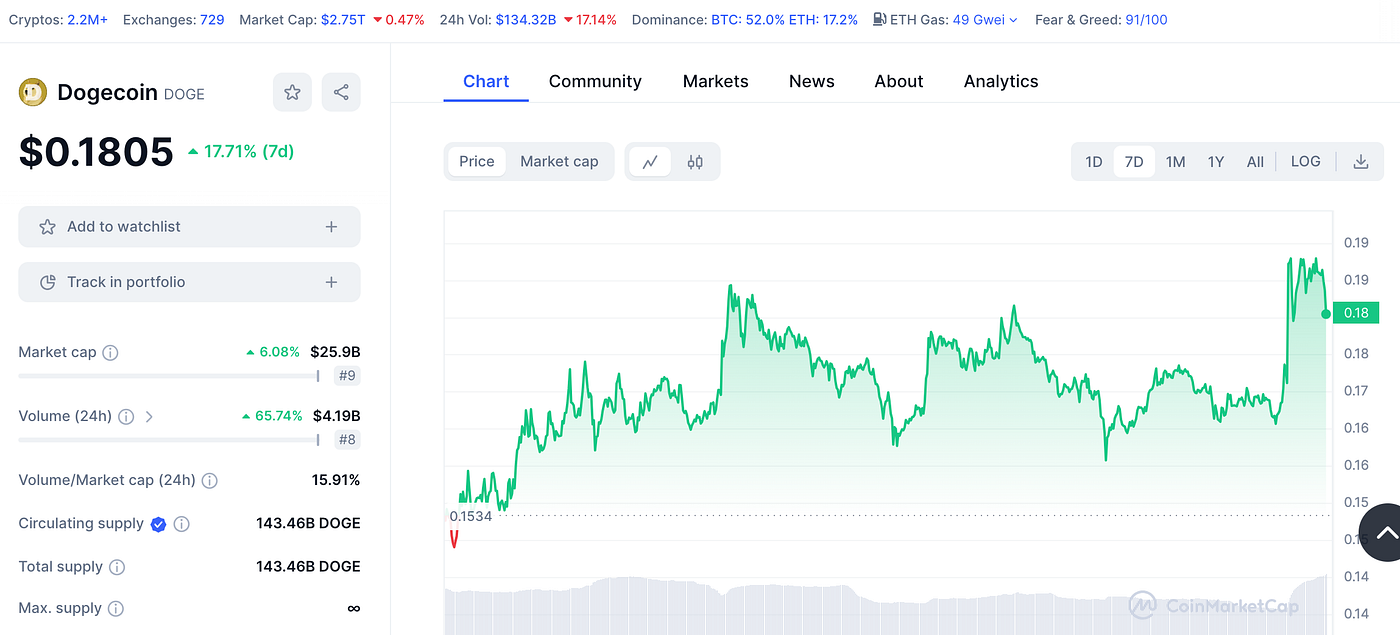The height and width of the screenshot is (635, 1400).
Task: Open BTC: 52.0% dominance link
Action: click(746, 20)
